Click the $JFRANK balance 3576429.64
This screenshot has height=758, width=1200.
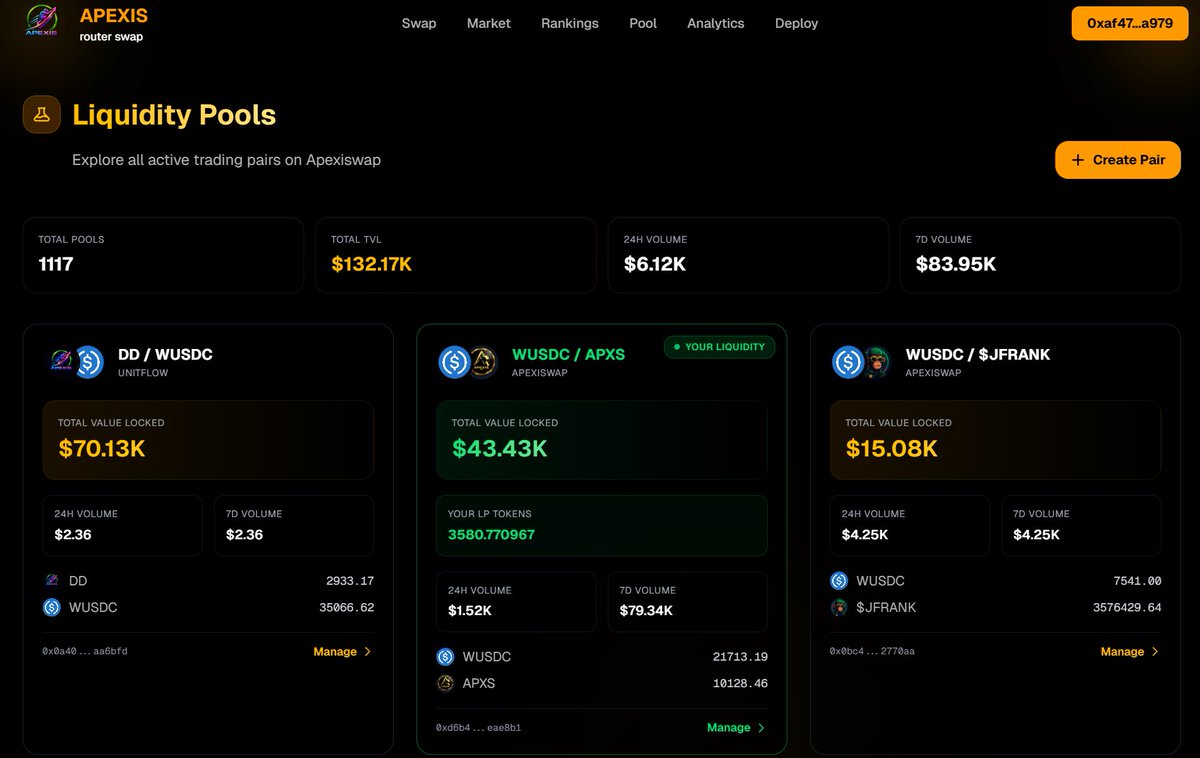1127,607
